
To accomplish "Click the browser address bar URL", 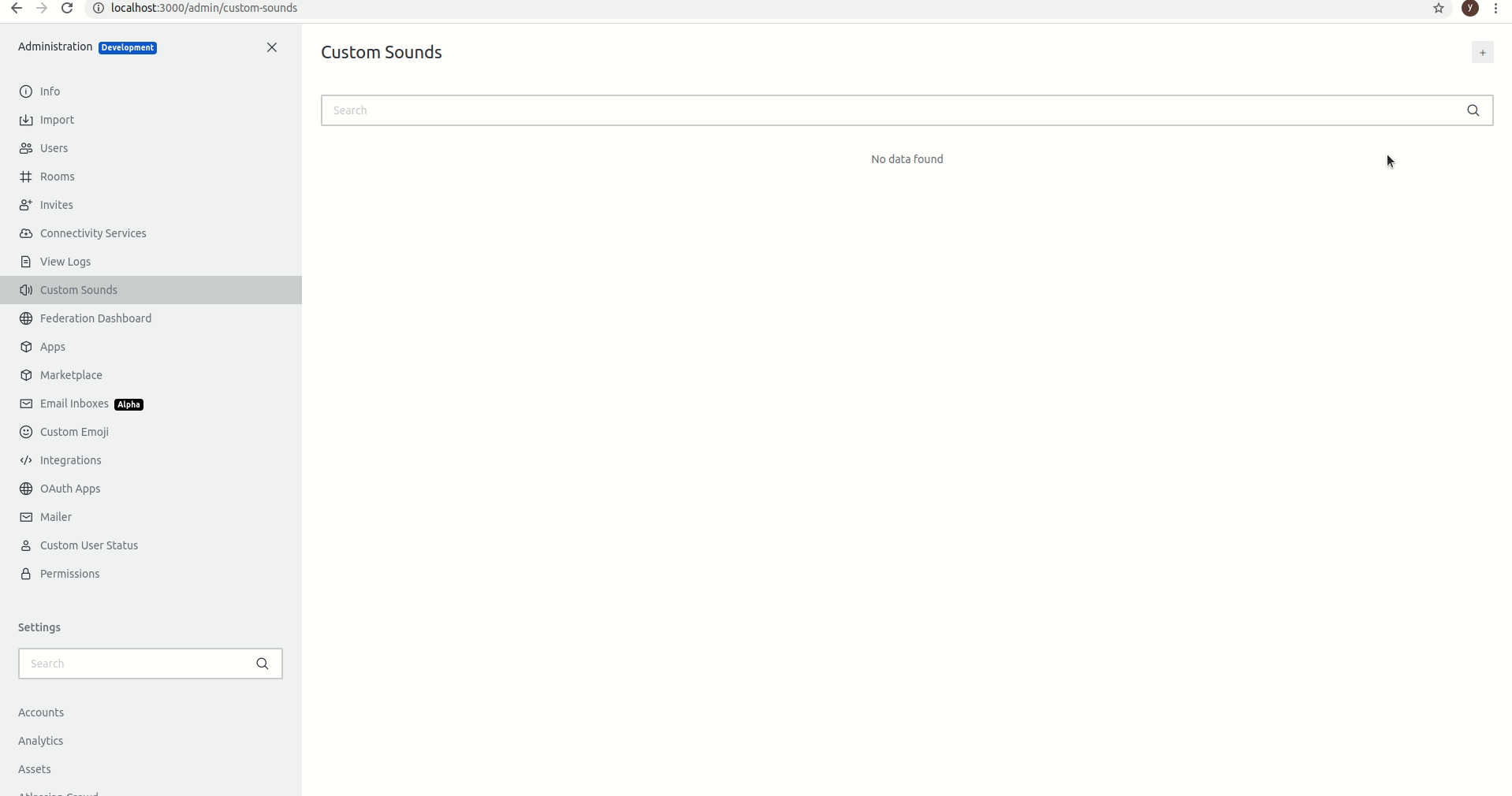I will coord(204,8).
